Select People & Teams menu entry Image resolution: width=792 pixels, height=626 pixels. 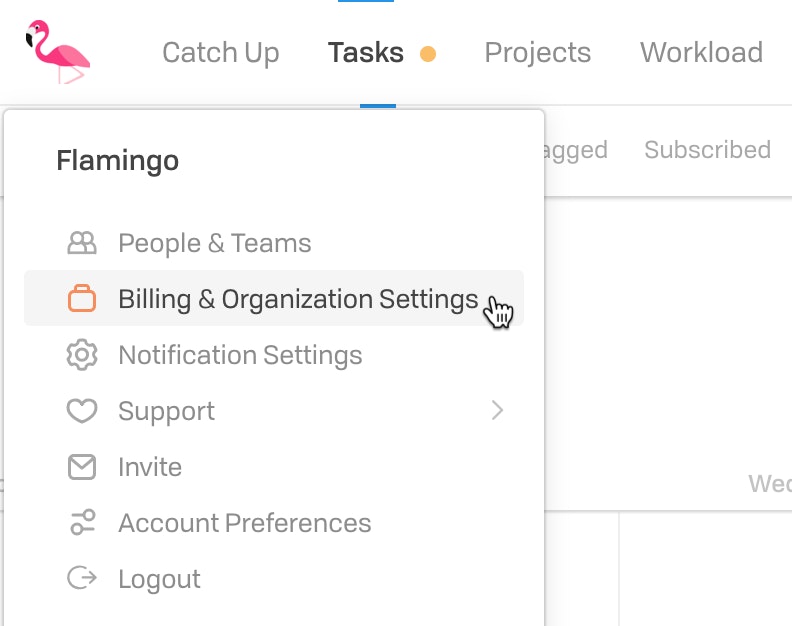274,243
